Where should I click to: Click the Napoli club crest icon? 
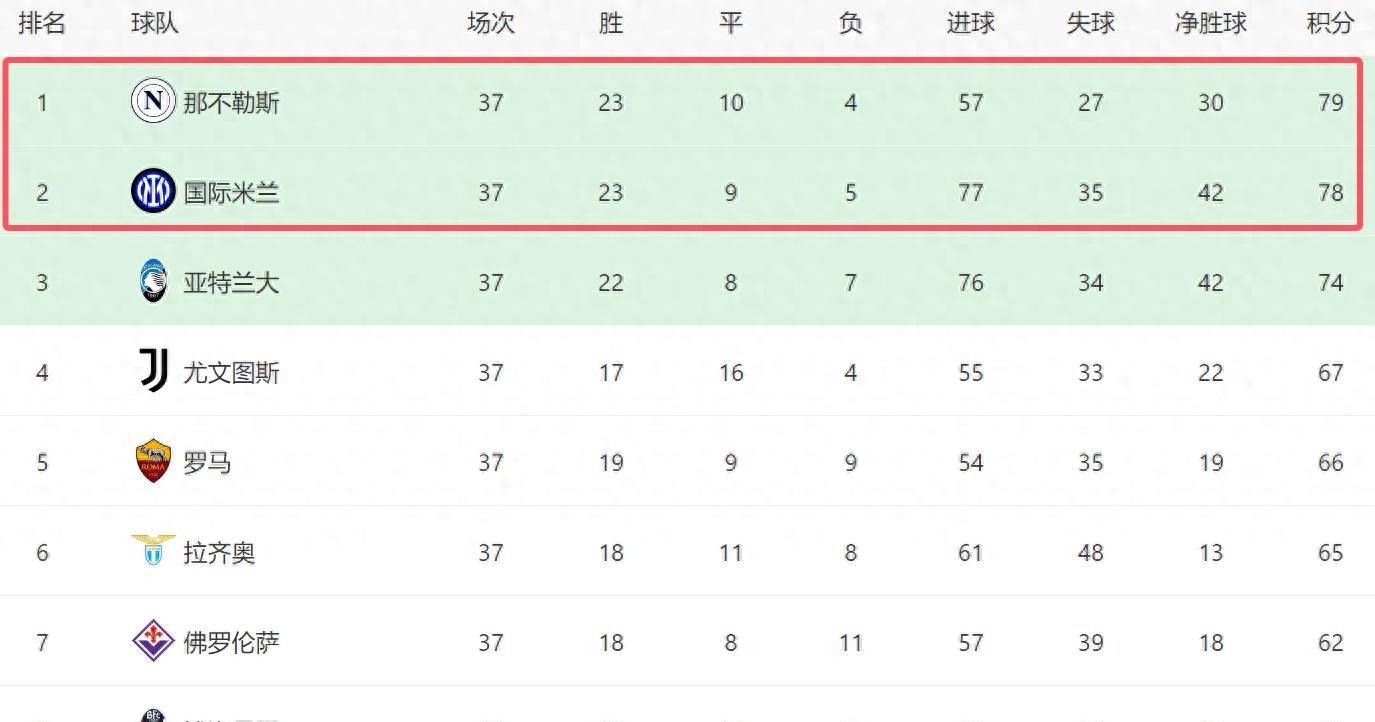pyautogui.click(x=153, y=101)
